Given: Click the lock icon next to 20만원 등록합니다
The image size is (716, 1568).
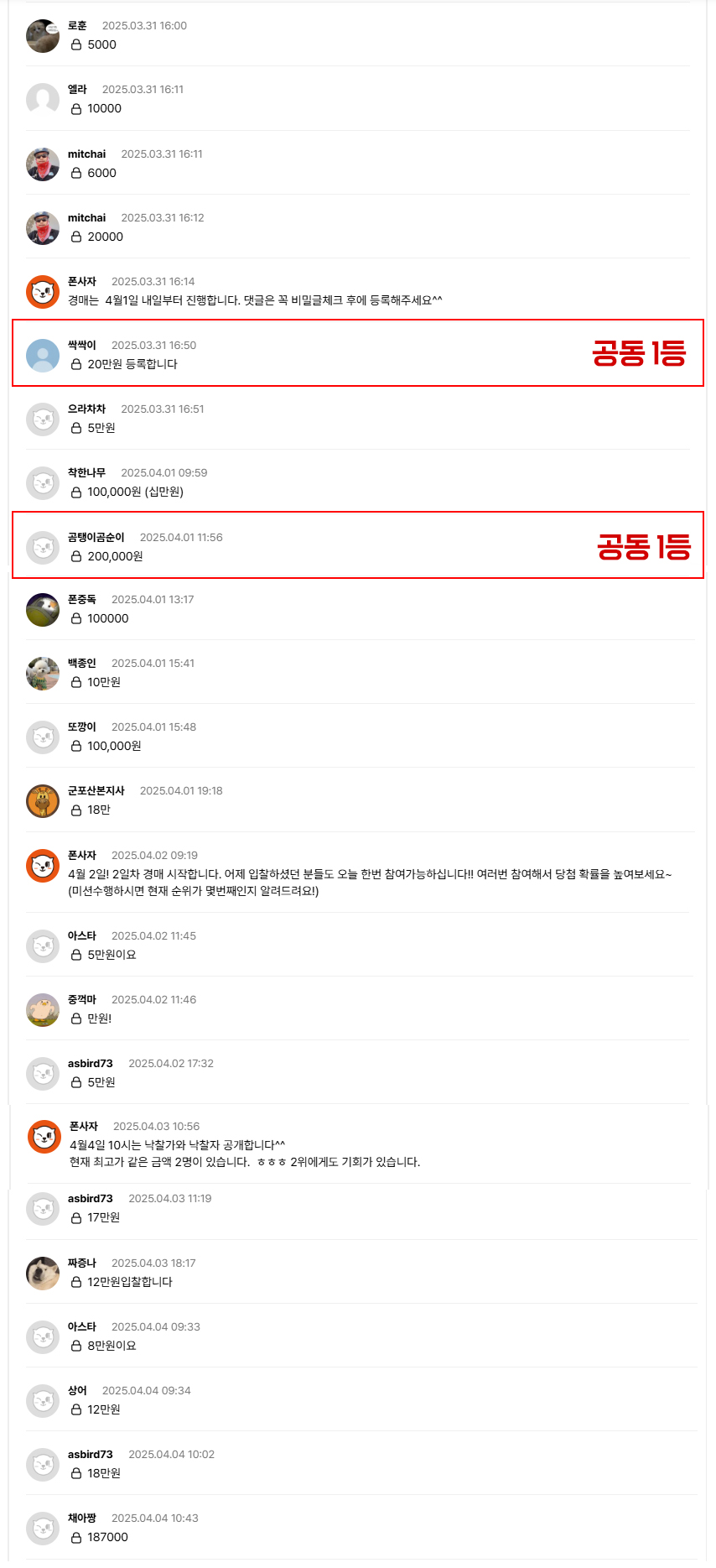Looking at the screenshot, I should tap(76, 365).
